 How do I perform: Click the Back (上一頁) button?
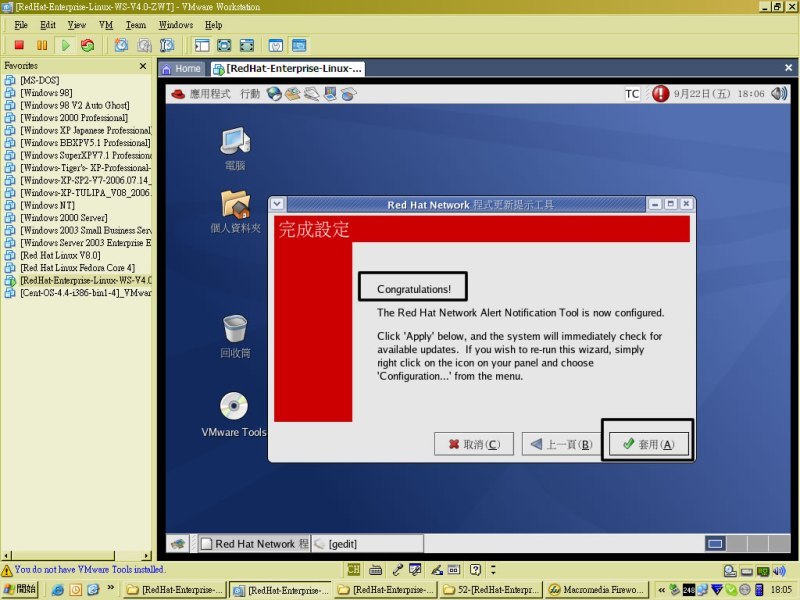click(x=561, y=444)
